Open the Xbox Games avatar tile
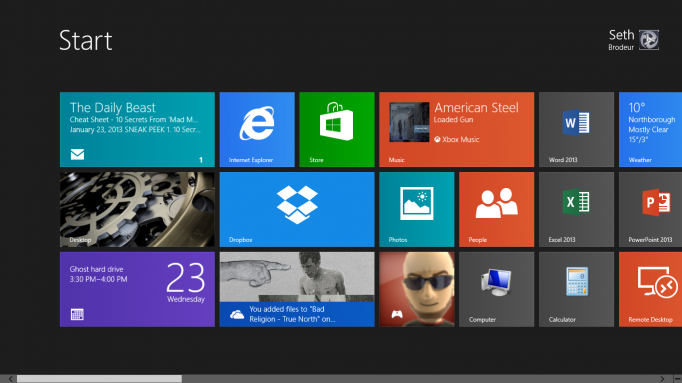 pos(417,289)
